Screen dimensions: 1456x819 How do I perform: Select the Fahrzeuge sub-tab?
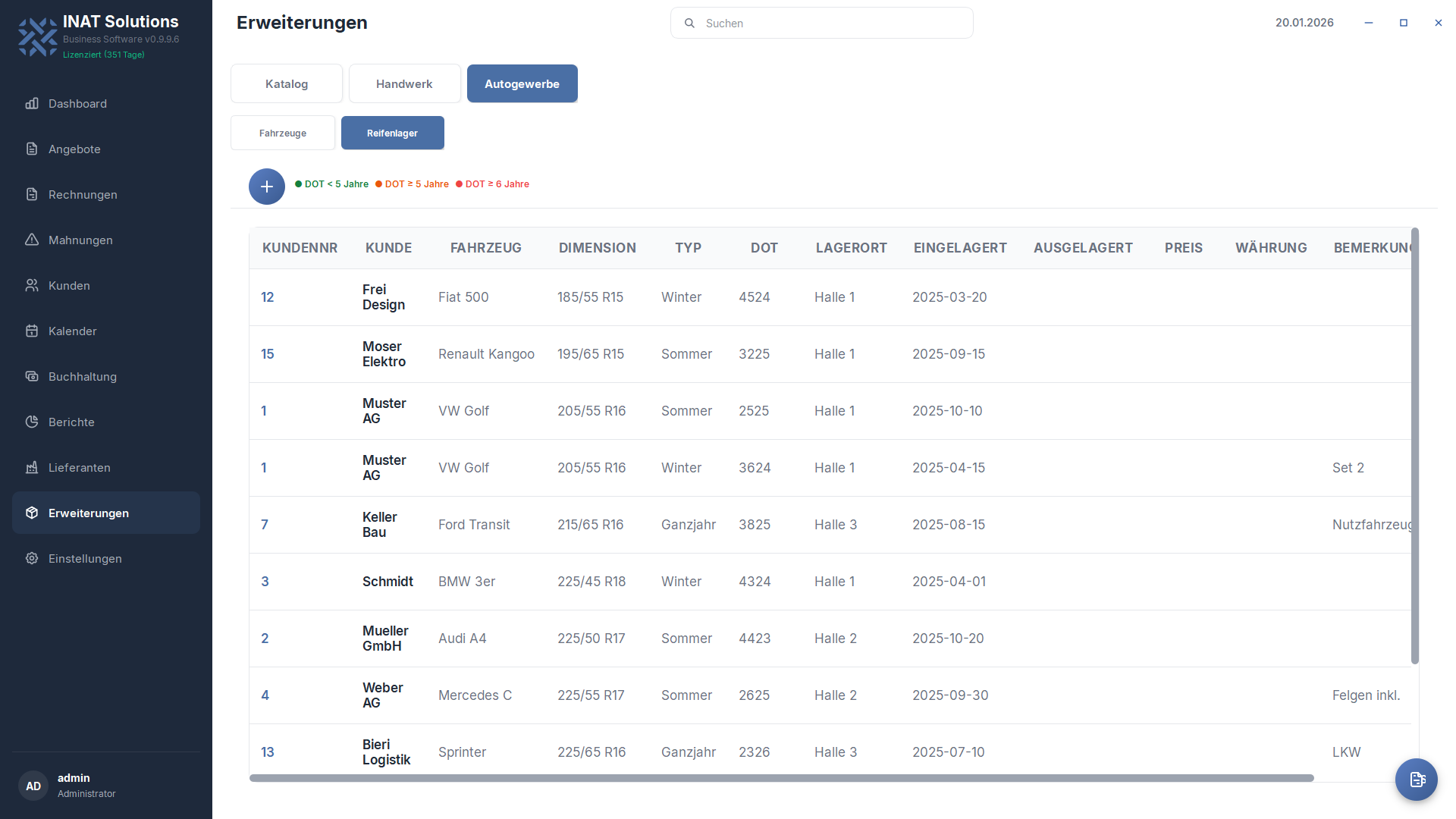point(283,133)
